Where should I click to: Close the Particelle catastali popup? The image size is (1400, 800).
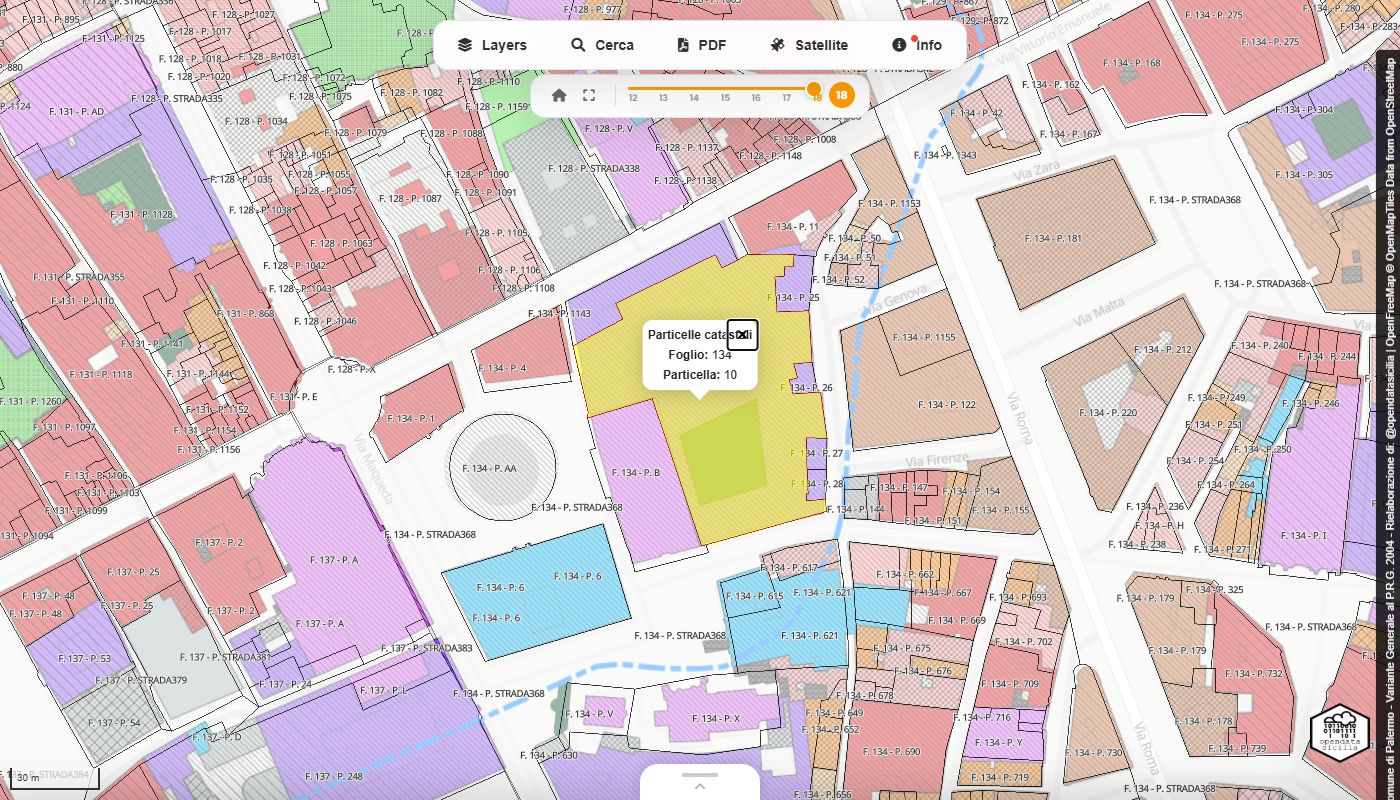(x=742, y=335)
